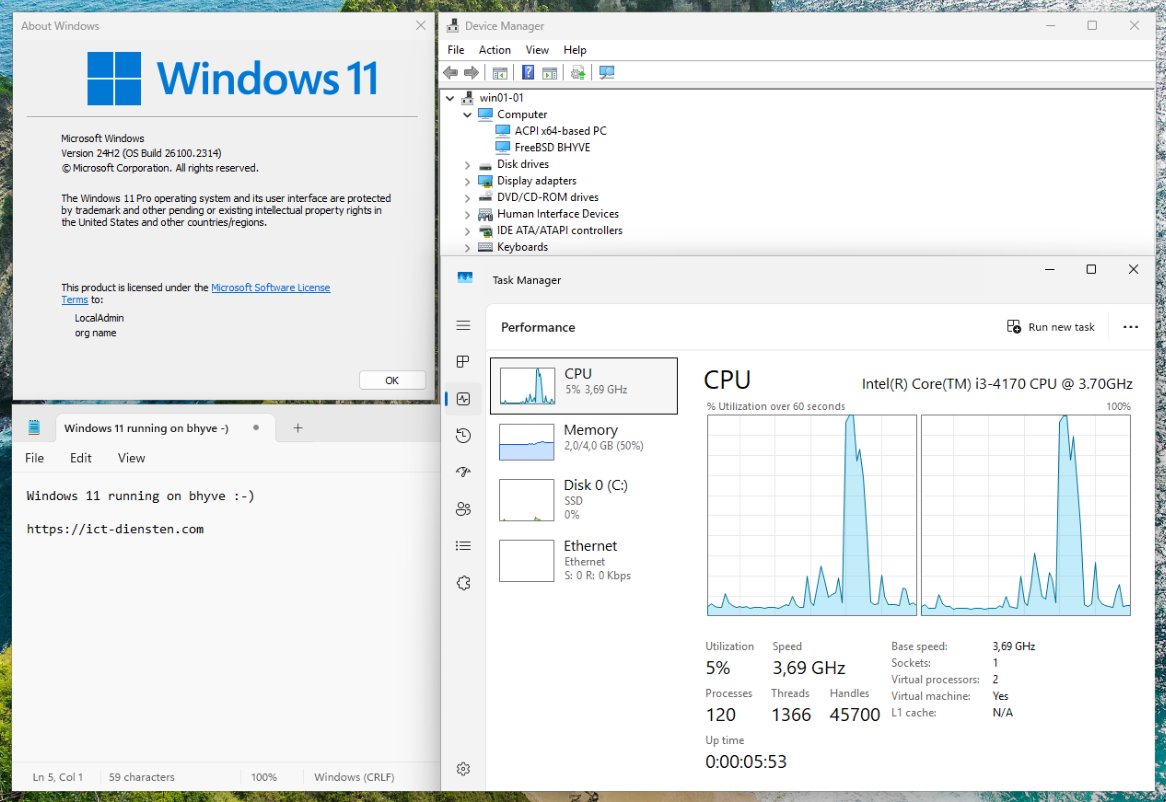Expand the Display adapters category

pos(467,181)
